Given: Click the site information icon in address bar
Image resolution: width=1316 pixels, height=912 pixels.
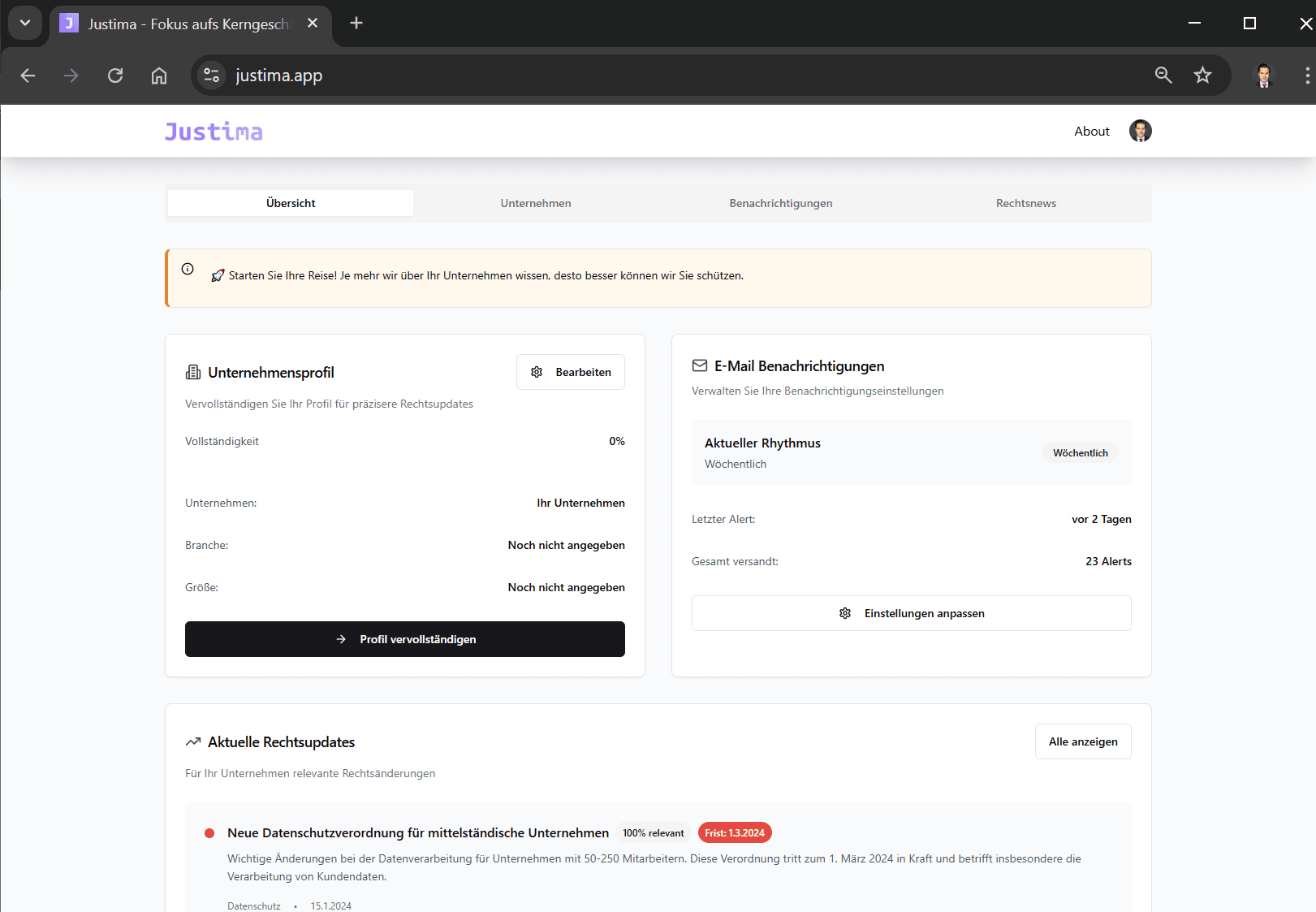Looking at the screenshot, I should [x=211, y=76].
